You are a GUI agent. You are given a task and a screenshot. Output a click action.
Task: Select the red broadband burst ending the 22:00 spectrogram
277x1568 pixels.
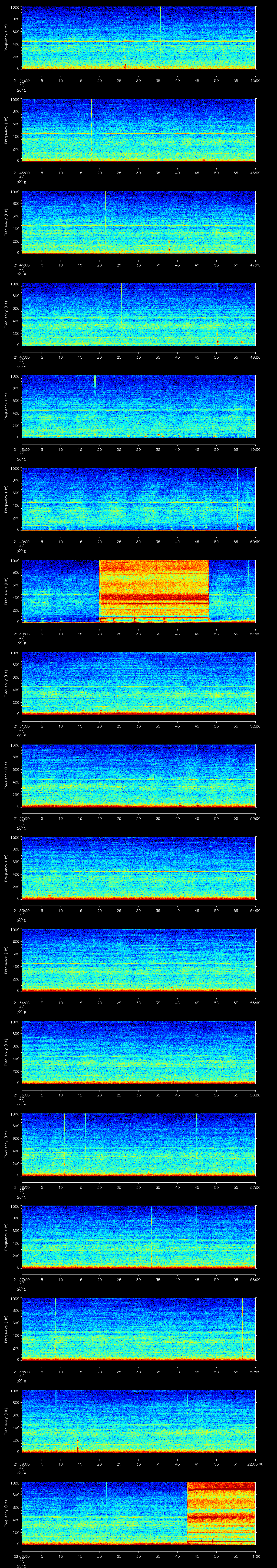221,1513
